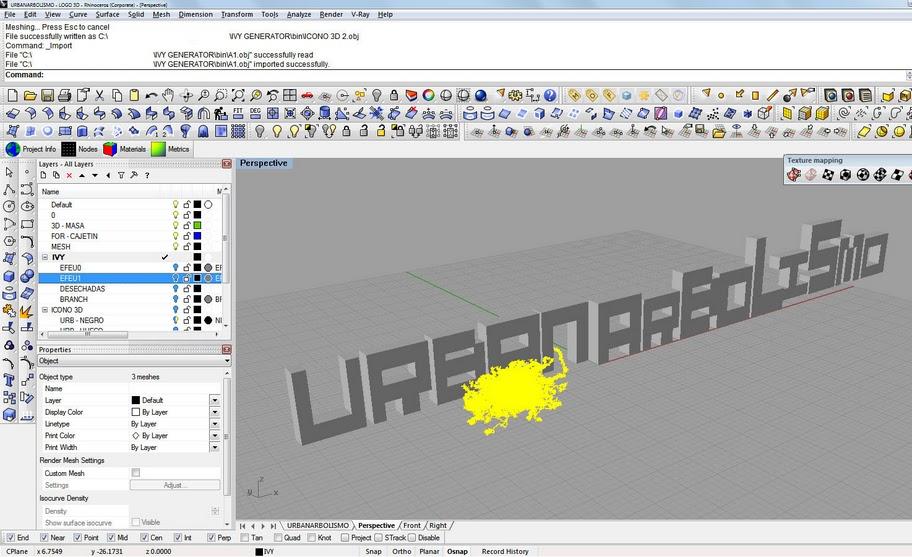The image size is (912, 557).
Task: Click the filter funnel icon in Layers panel
Action: click(x=121, y=175)
